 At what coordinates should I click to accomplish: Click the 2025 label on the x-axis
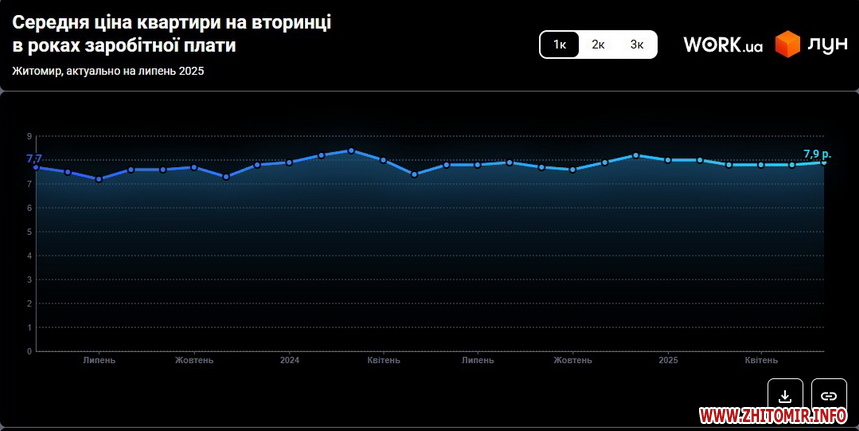(668, 360)
